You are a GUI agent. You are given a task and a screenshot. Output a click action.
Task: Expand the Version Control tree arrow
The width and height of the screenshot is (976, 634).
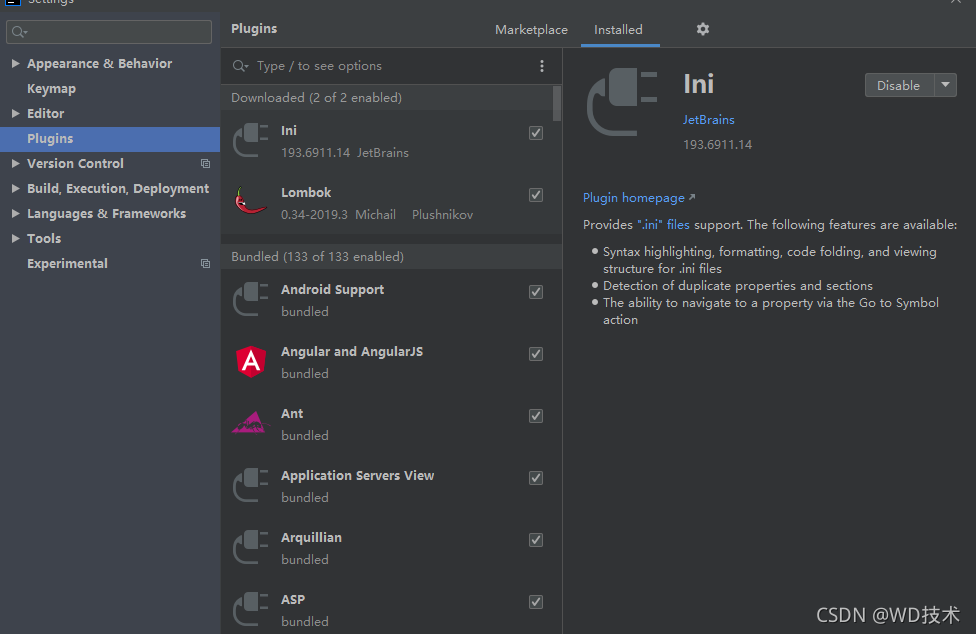pyautogui.click(x=16, y=164)
